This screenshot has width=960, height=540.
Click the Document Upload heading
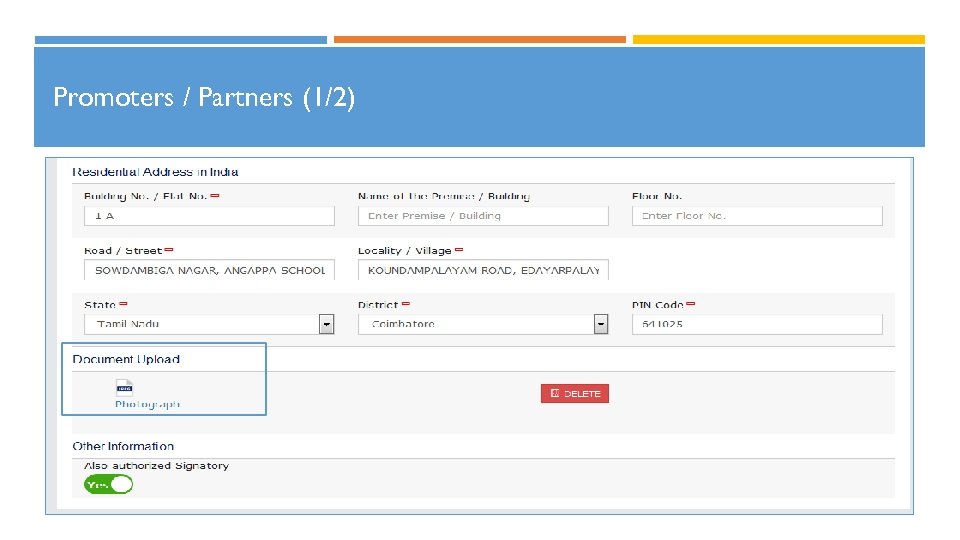126,359
